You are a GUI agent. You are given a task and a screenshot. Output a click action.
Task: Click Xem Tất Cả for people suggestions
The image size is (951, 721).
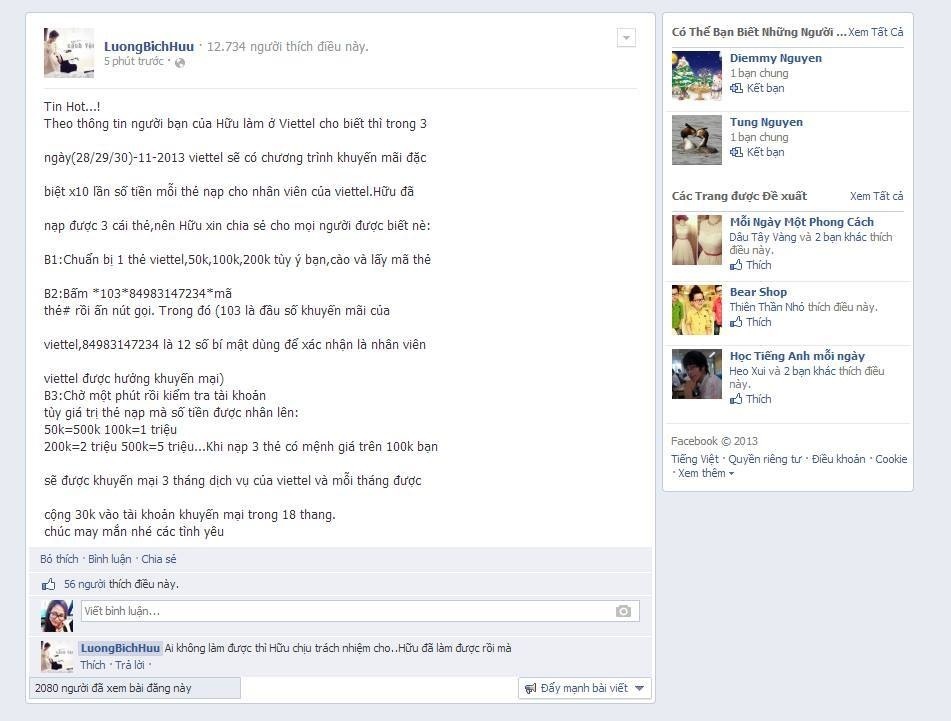876,32
